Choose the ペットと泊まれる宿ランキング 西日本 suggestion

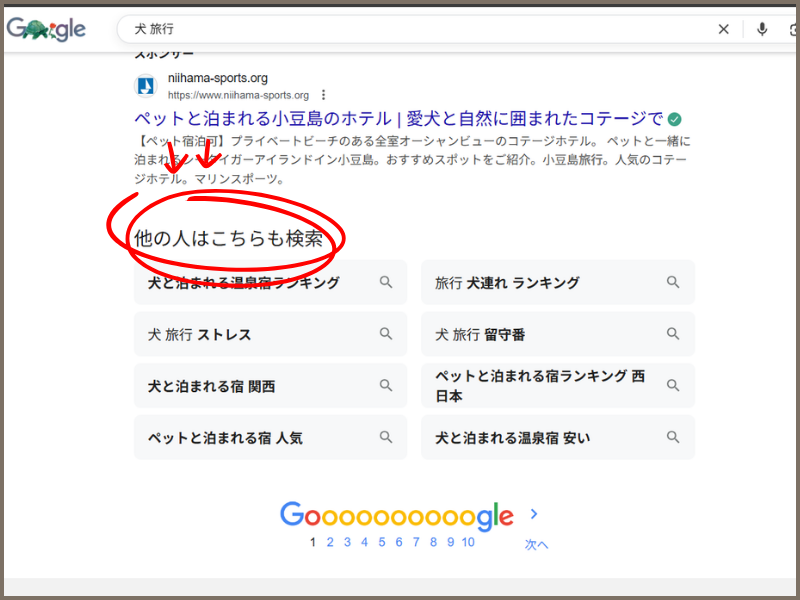click(x=540, y=386)
